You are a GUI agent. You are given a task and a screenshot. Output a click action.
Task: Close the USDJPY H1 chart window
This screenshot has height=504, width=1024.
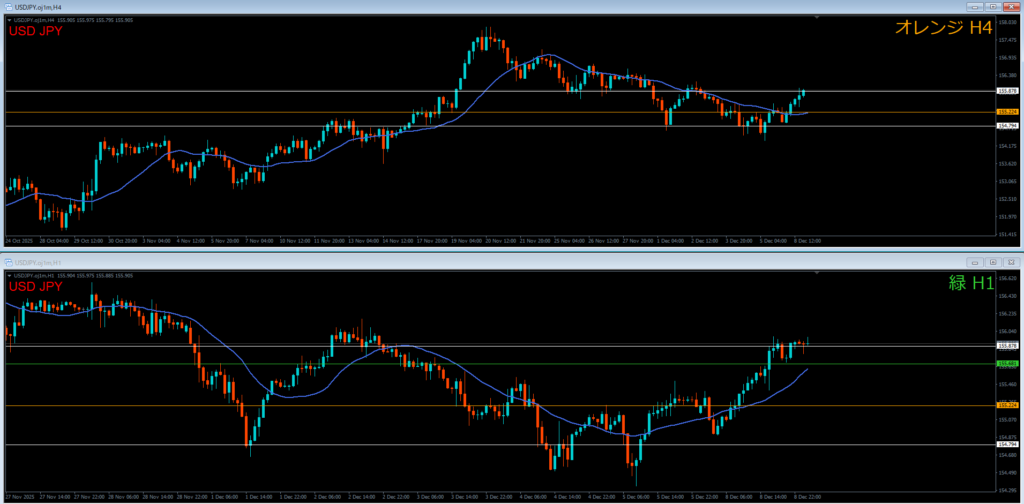(x=1012, y=261)
